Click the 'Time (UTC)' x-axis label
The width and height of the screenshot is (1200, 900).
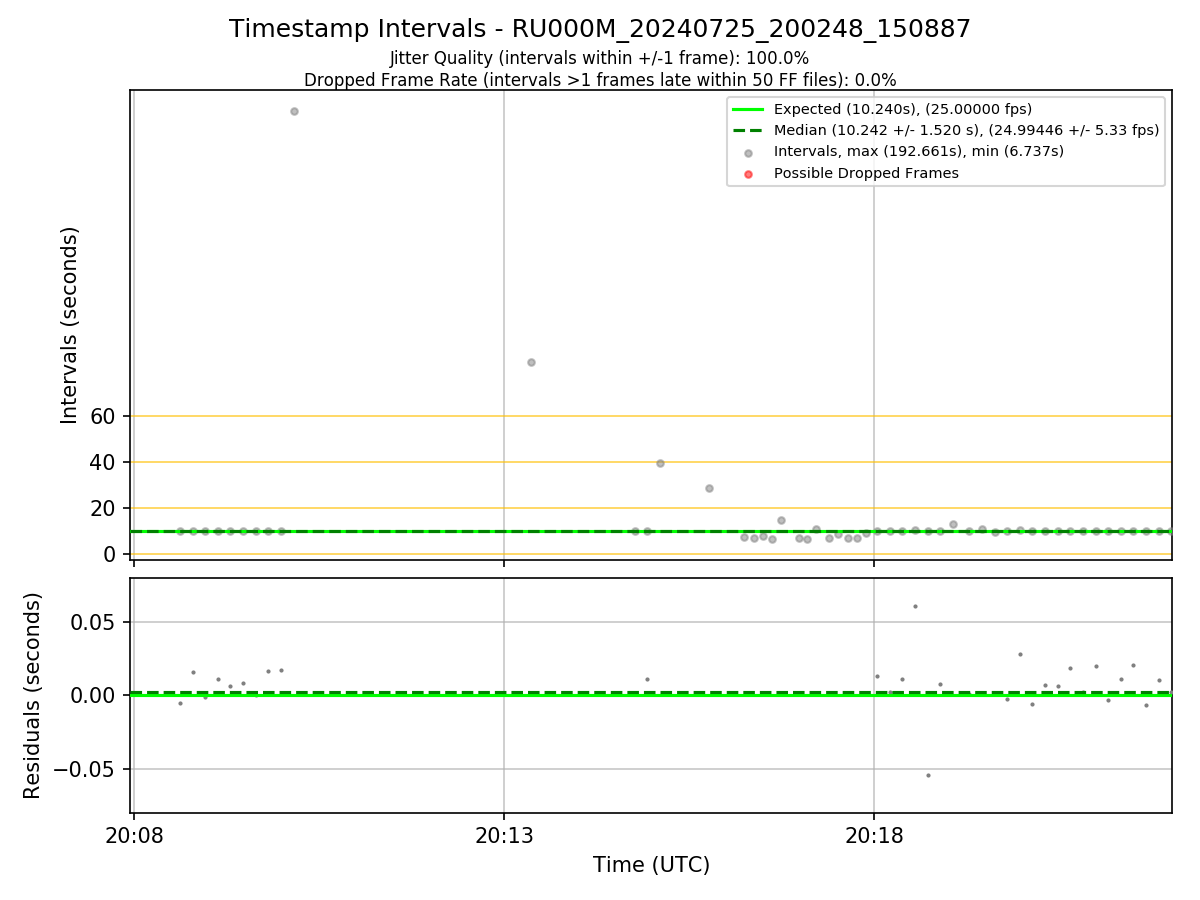click(x=651, y=865)
